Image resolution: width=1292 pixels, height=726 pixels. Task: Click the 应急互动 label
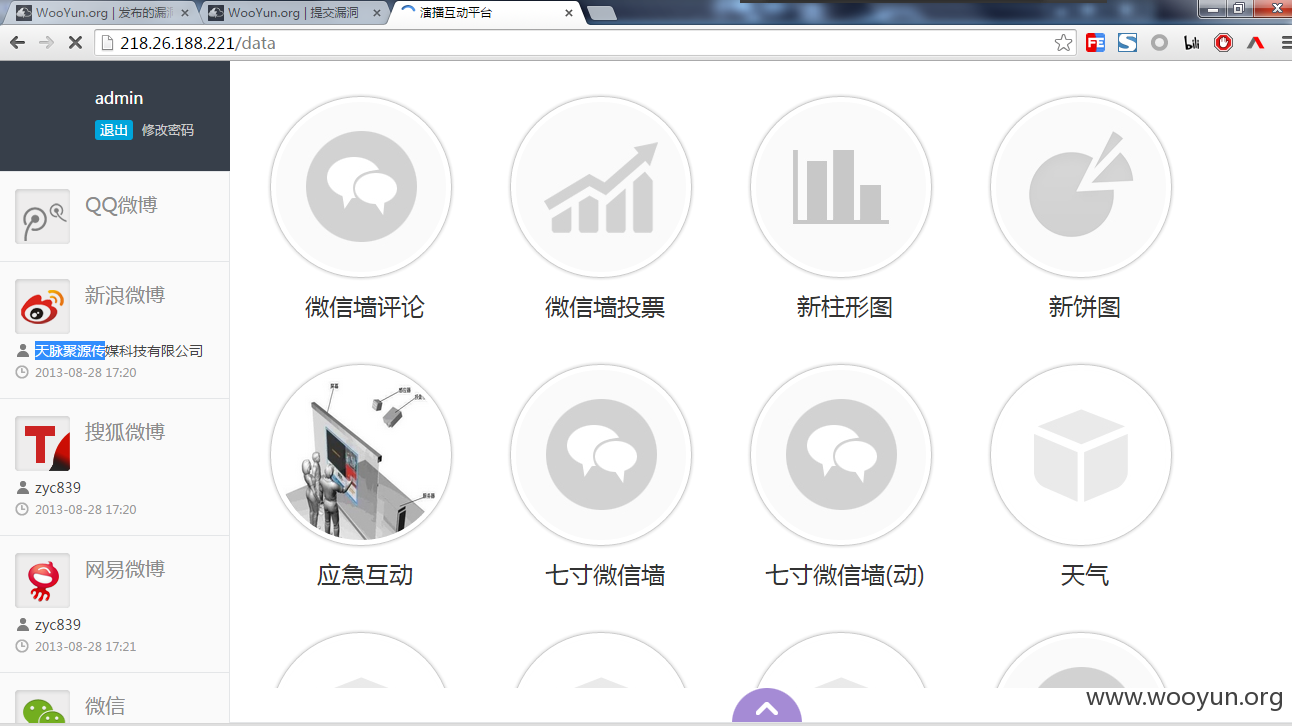[365, 575]
